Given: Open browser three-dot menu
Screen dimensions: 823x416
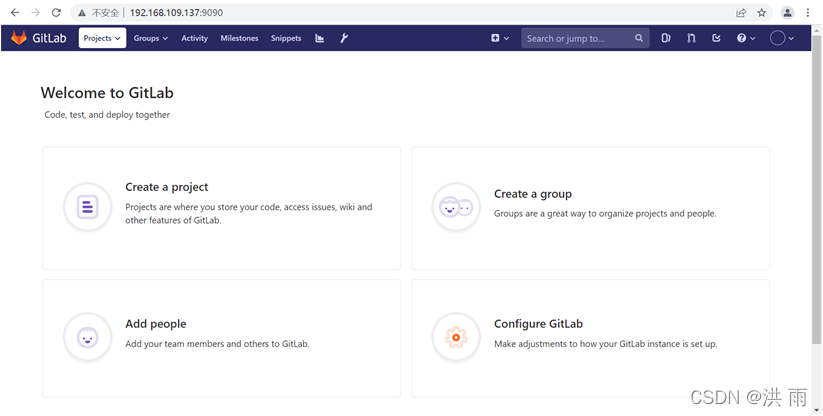Looking at the screenshot, I should coord(808,13).
